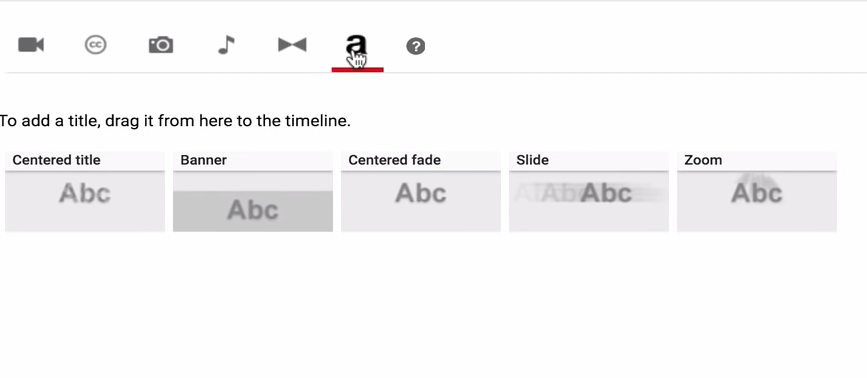Switch to the Creative Commons videos tab
This screenshot has width=867, height=378.
[x=96, y=45]
